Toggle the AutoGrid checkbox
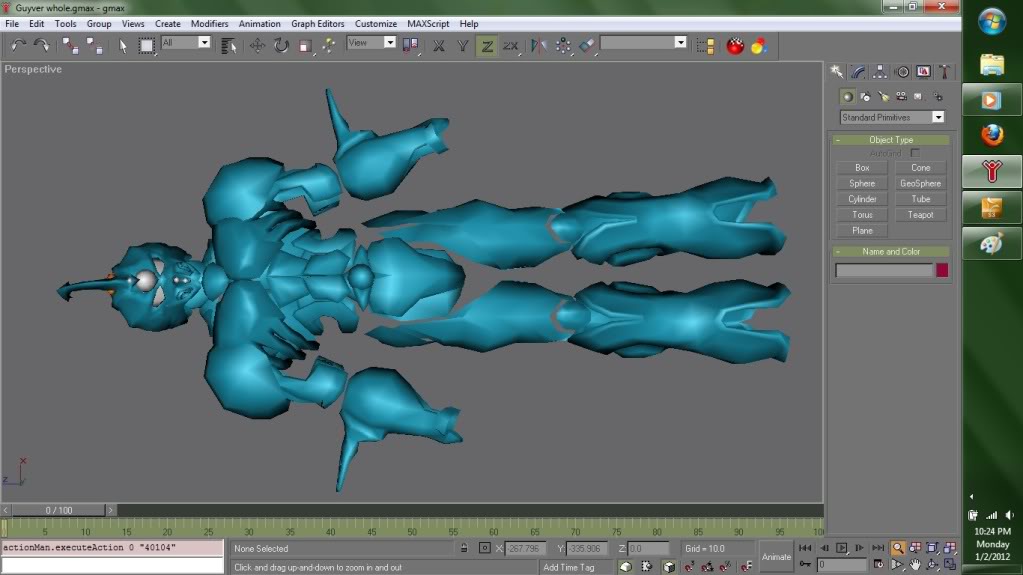This screenshot has width=1023, height=575. [x=915, y=153]
